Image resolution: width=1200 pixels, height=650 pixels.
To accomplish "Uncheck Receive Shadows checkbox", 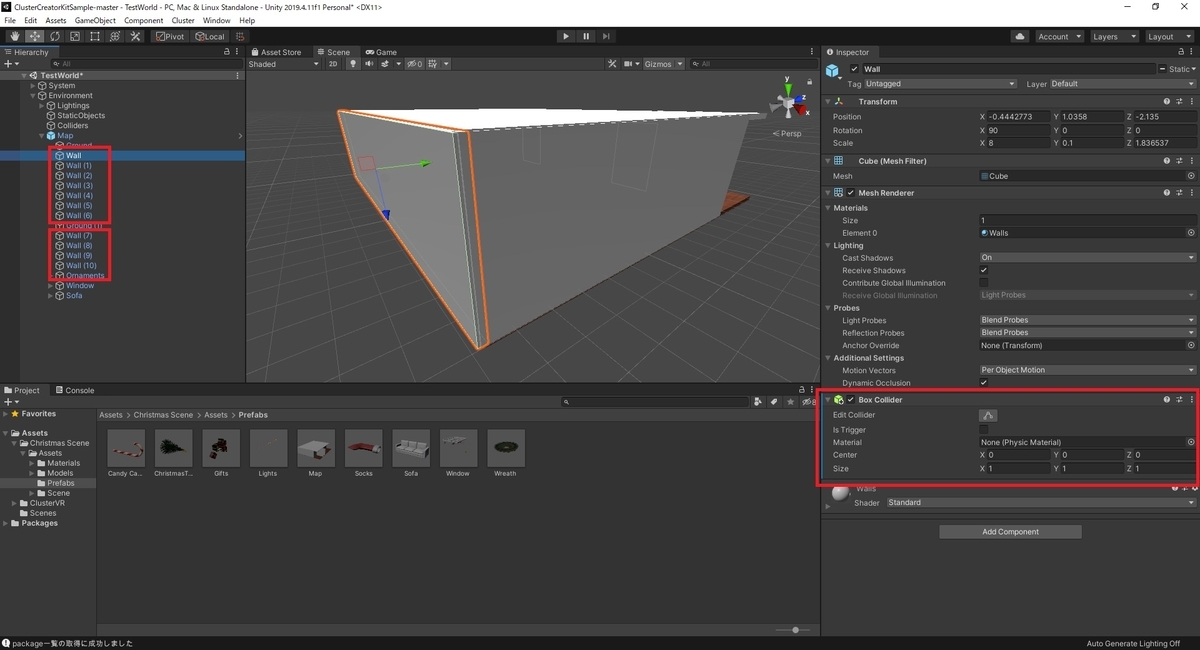I will pyautogui.click(x=984, y=270).
